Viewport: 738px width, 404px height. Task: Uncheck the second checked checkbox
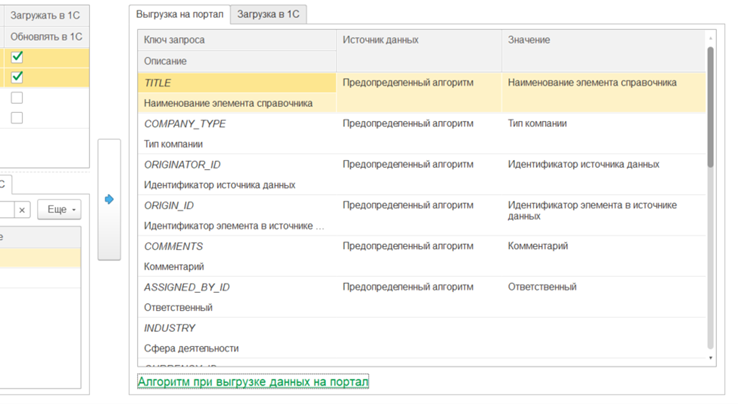click(x=17, y=77)
